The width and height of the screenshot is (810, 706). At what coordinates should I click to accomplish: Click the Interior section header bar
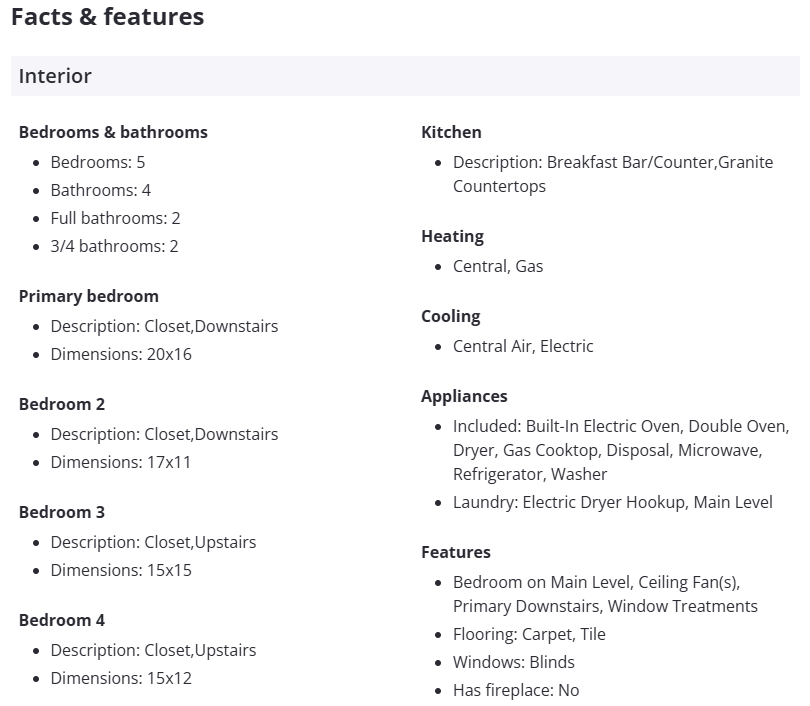(x=405, y=76)
